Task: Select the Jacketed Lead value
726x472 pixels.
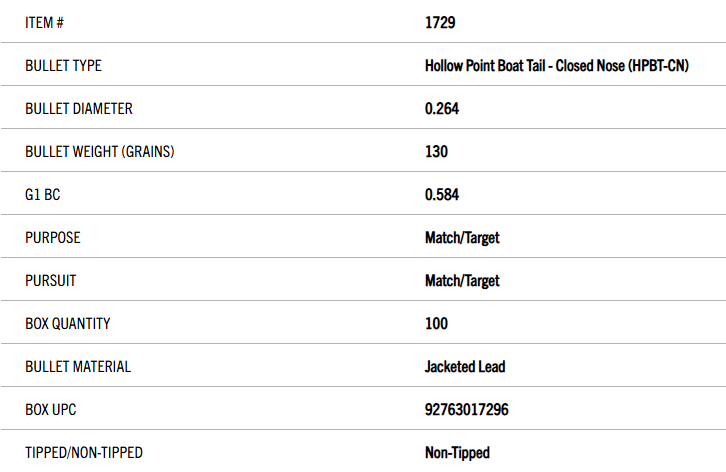Action: click(x=465, y=367)
